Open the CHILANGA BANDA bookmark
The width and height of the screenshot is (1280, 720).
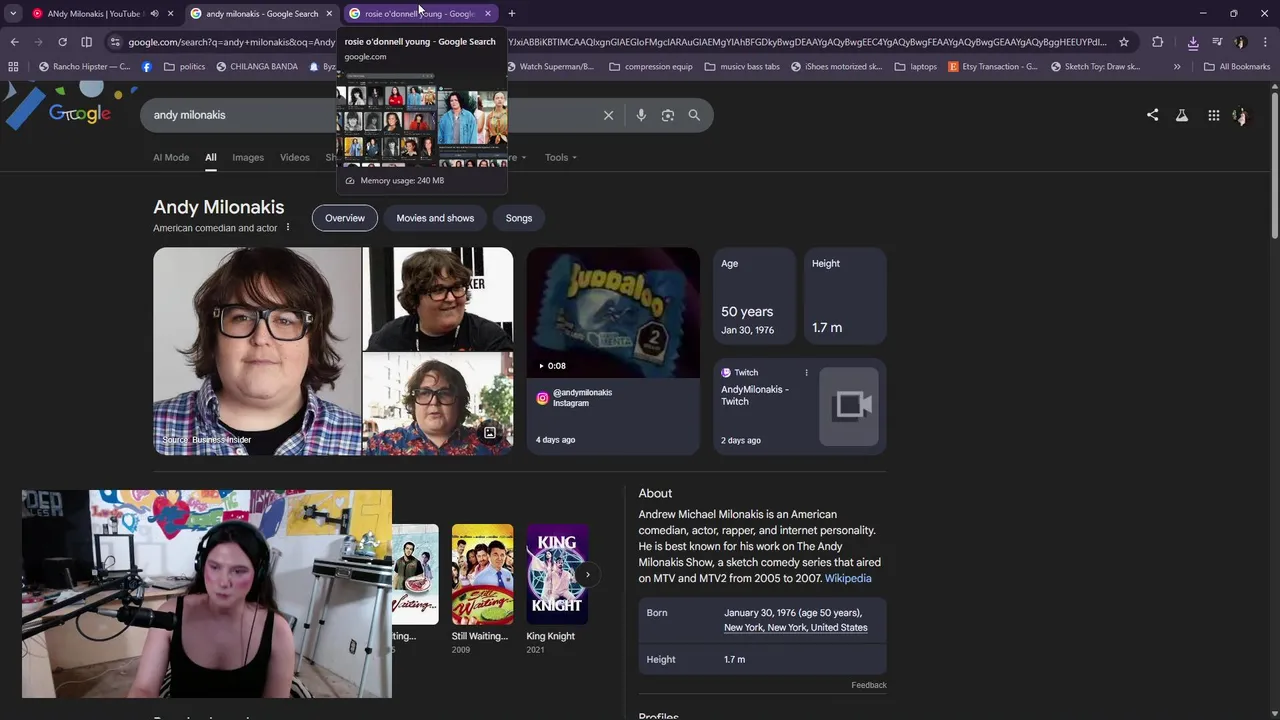click(x=257, y=67)
